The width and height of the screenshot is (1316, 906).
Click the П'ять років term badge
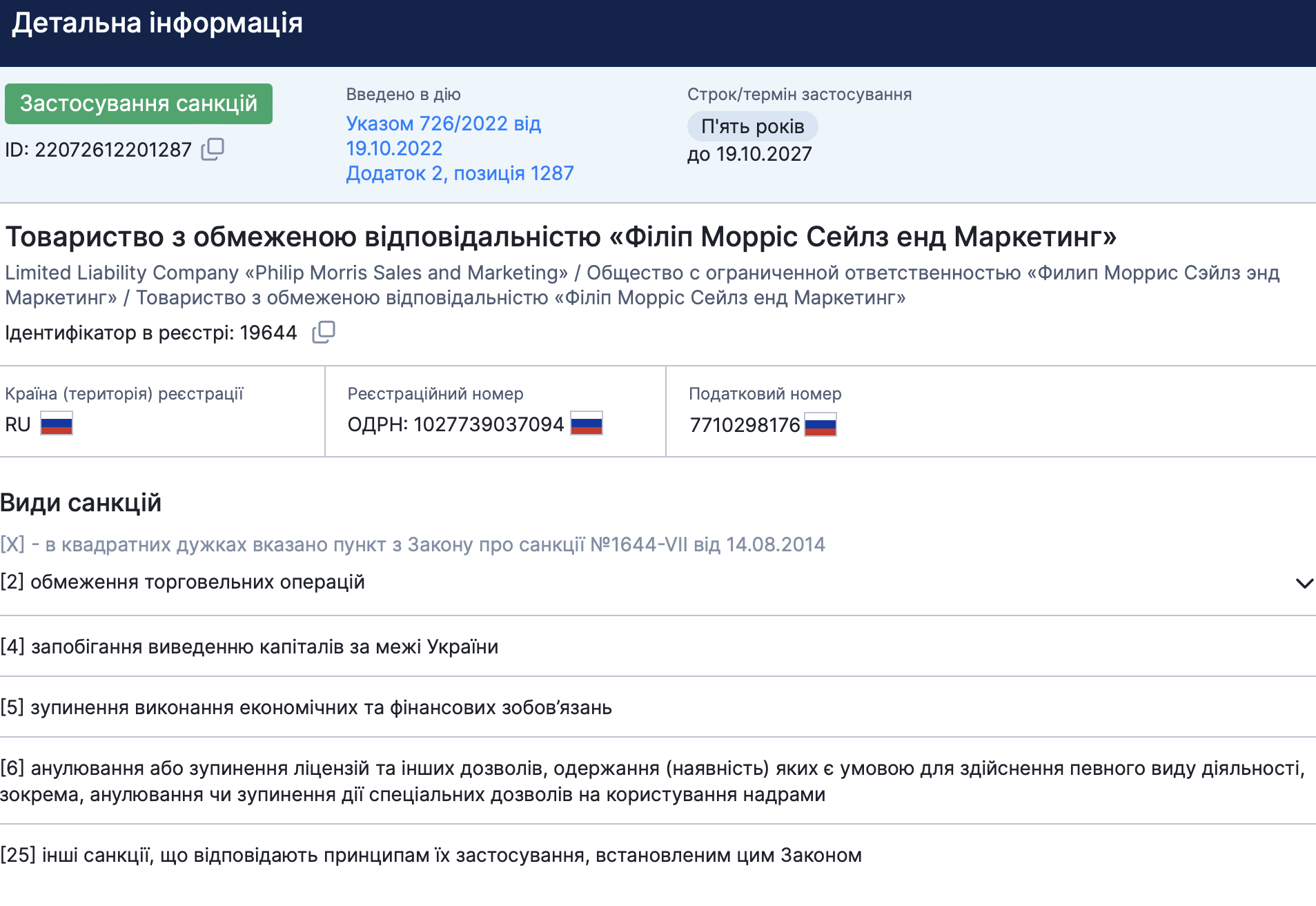[x=752, y=126]
